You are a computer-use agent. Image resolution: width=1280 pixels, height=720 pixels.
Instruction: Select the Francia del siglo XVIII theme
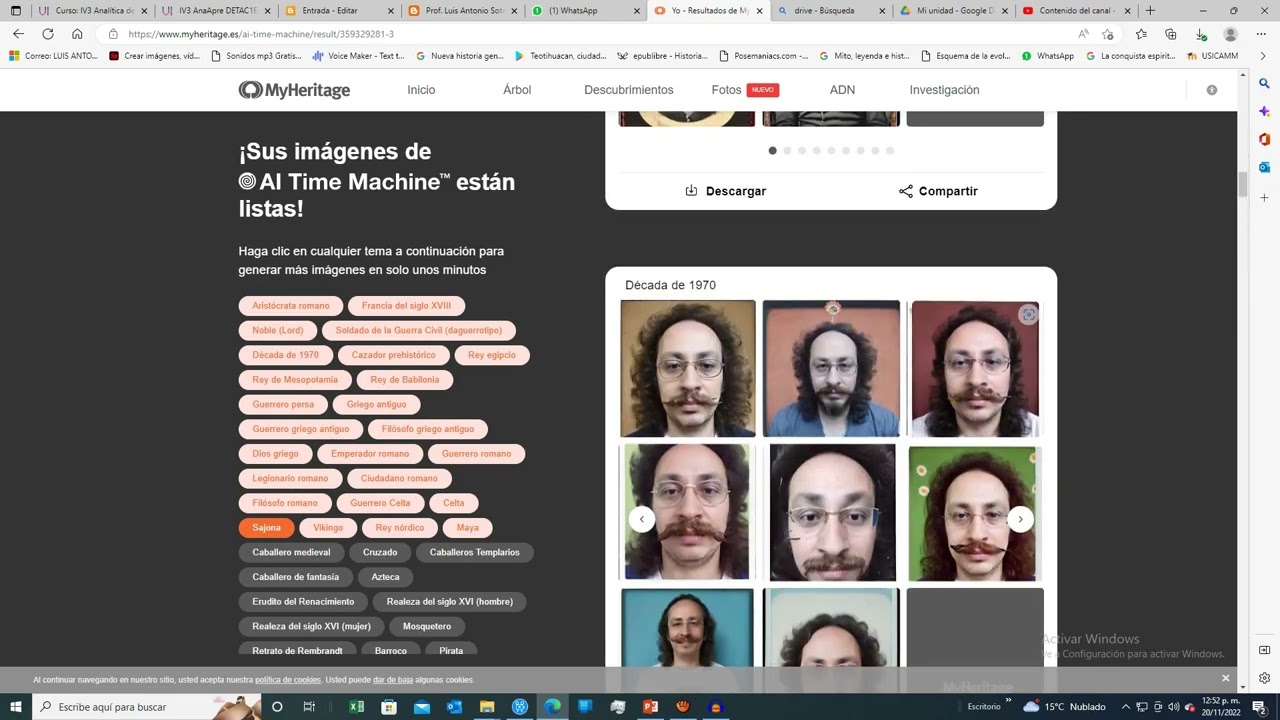[x=406, y=306]
